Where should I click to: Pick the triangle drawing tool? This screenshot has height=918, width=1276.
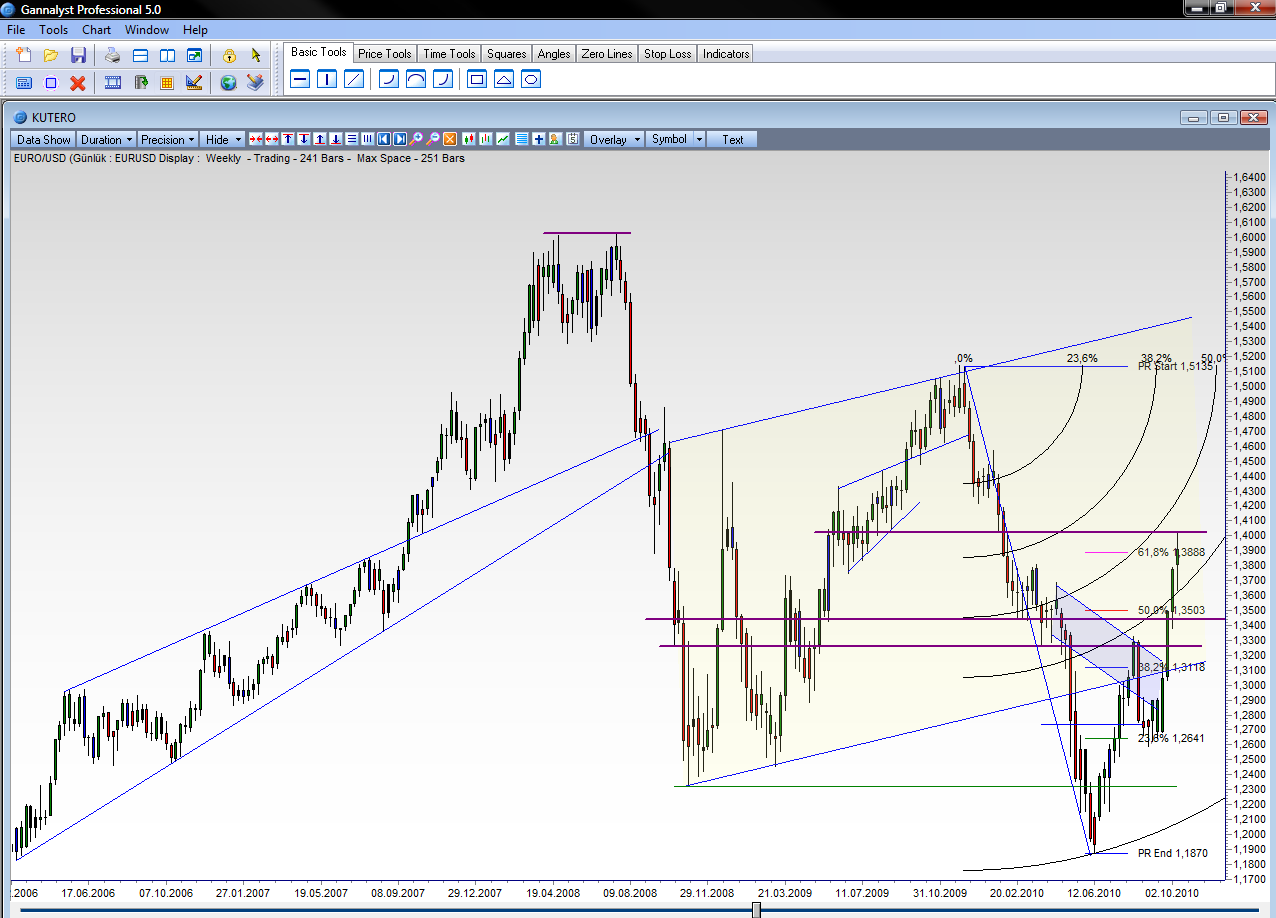coord(504,79)
